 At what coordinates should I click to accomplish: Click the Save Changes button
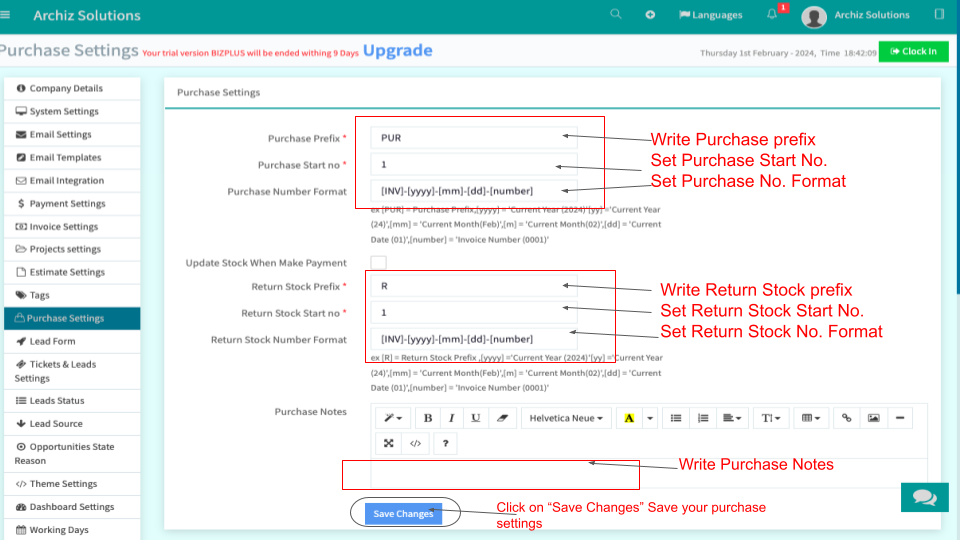tap(403, 514)
